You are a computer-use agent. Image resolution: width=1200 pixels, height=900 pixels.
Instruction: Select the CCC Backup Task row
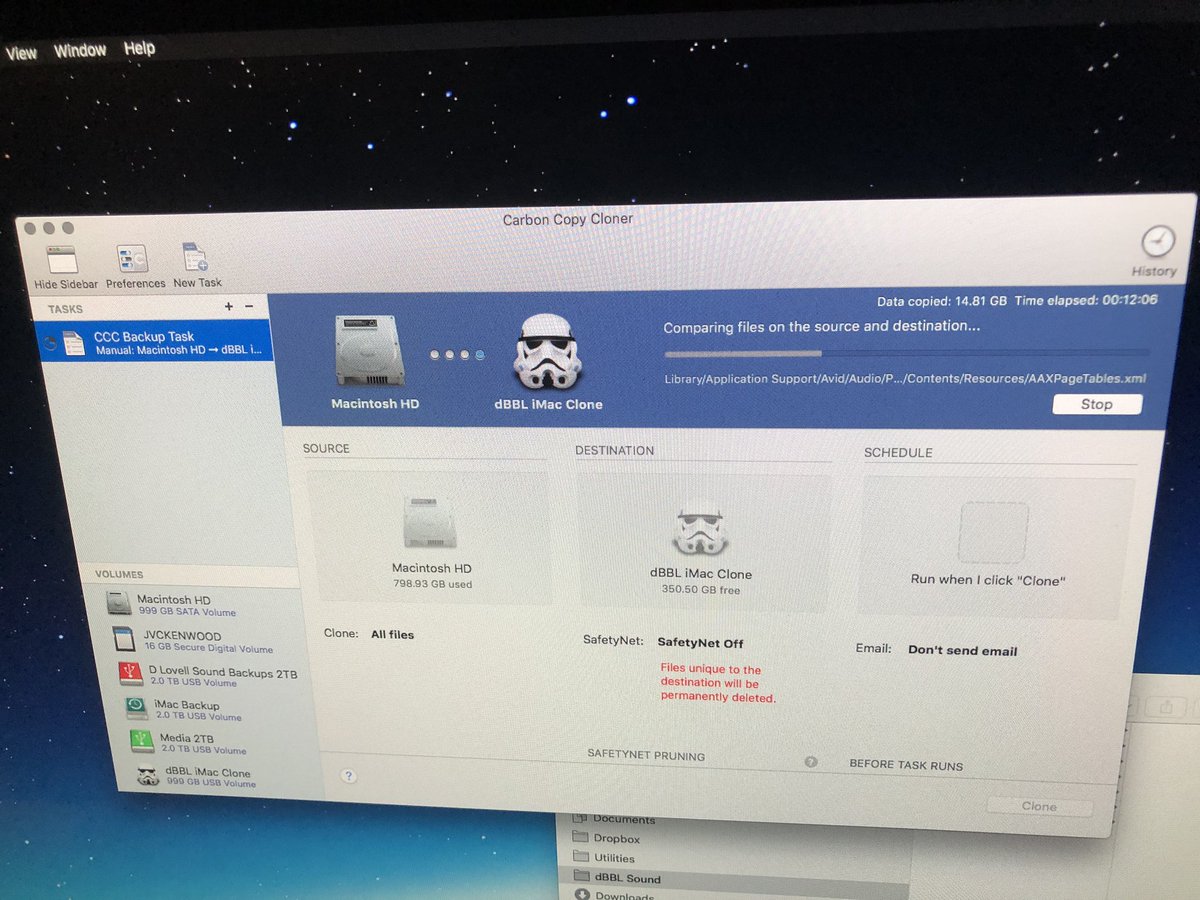[x=153, y=342]
